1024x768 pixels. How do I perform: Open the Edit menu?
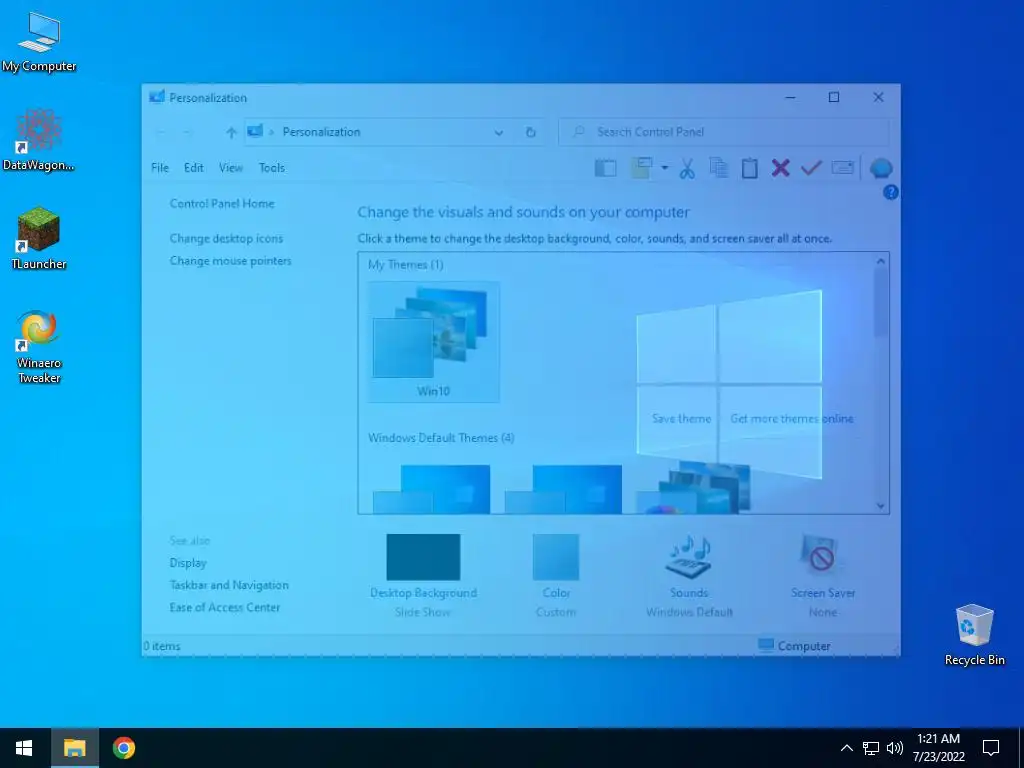point(193,168)
